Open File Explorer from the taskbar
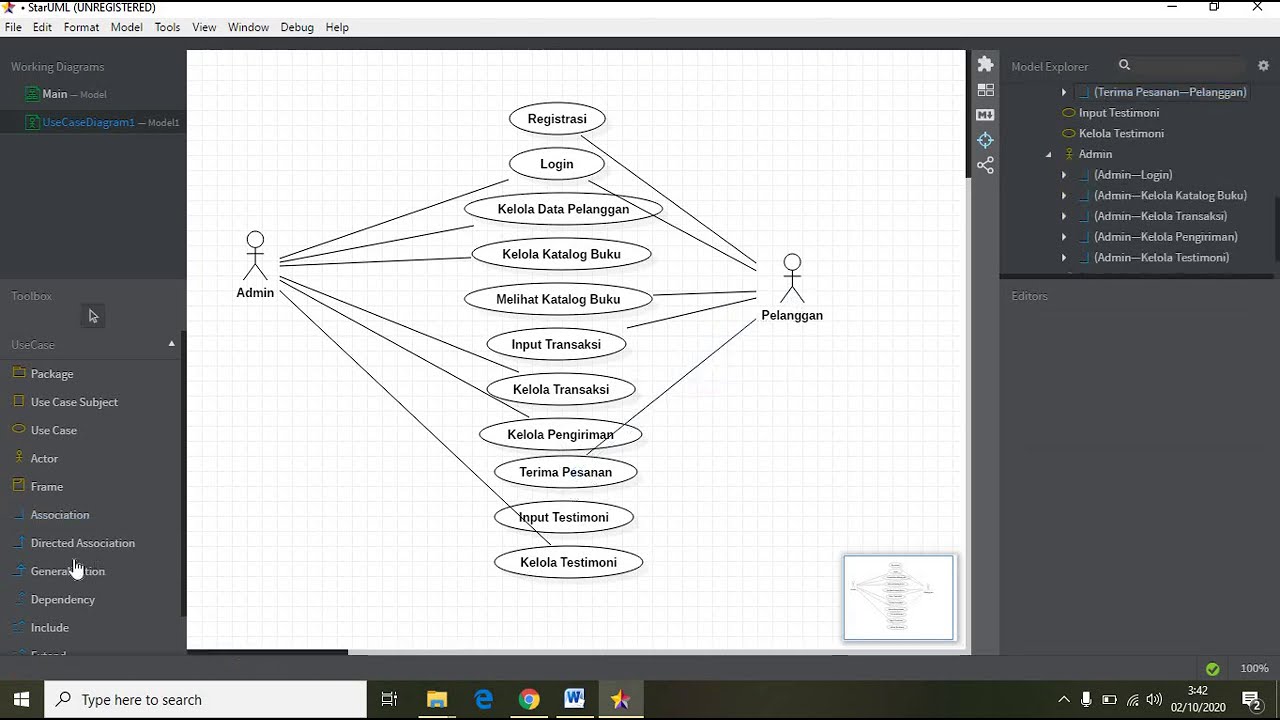 (x=437, y=699)
